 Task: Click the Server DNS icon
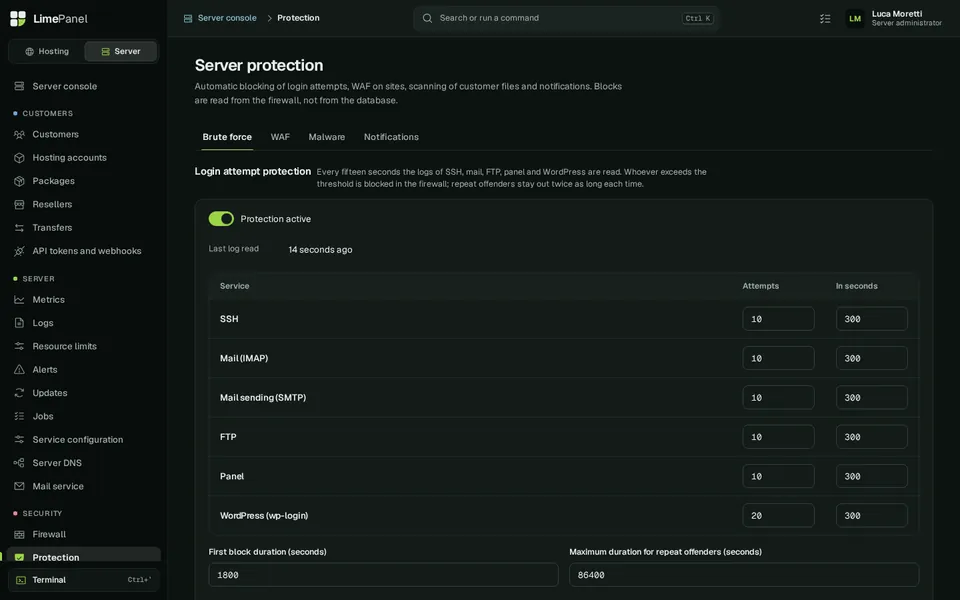tap(20, 462)
